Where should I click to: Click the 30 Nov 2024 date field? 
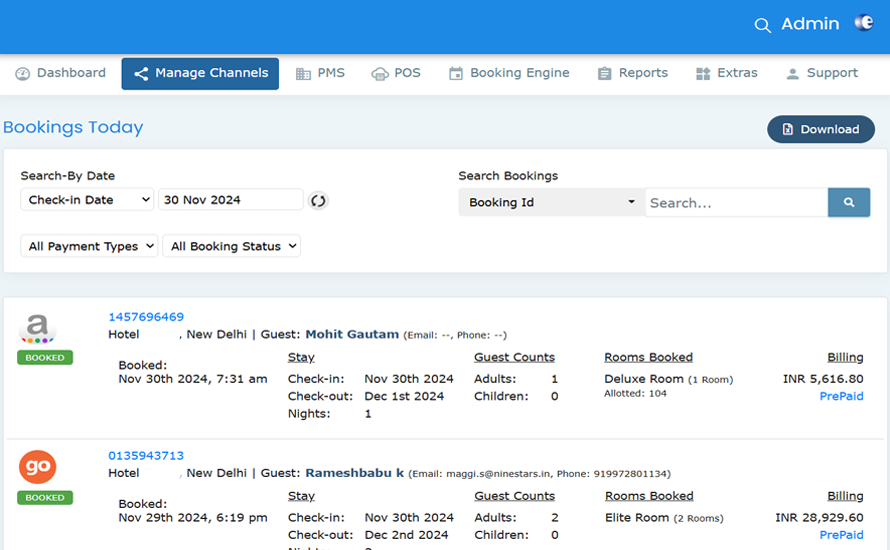(x=230, y=200)
